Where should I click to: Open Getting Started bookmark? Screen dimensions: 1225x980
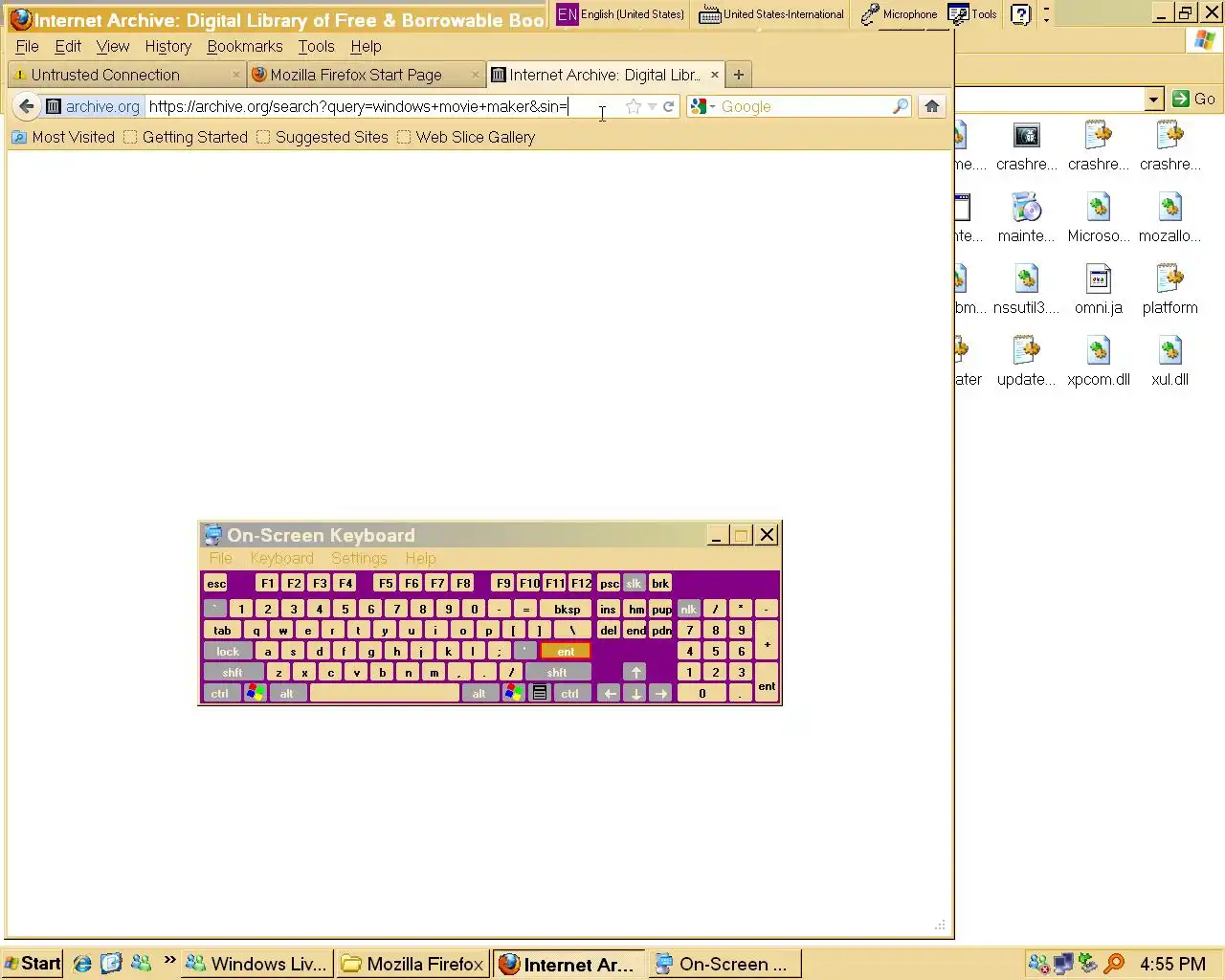point(186,137)
